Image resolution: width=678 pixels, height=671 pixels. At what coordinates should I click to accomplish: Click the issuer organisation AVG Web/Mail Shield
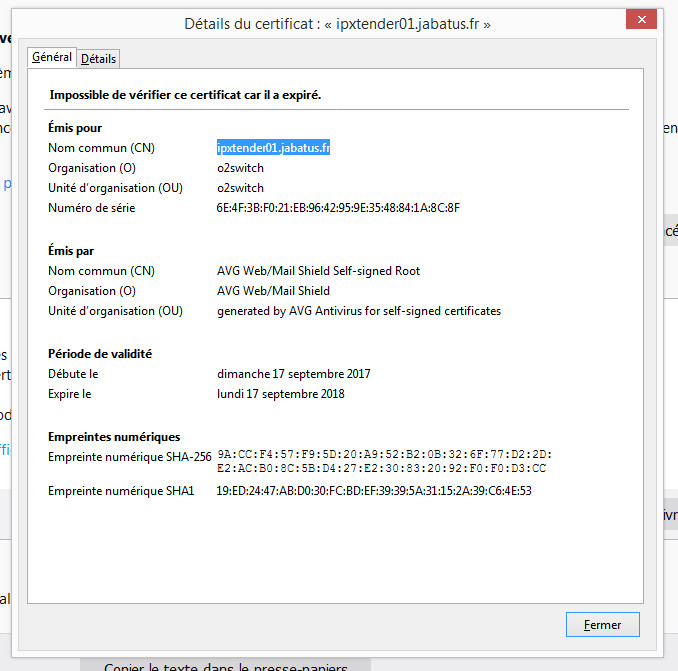tap(273, 291)
